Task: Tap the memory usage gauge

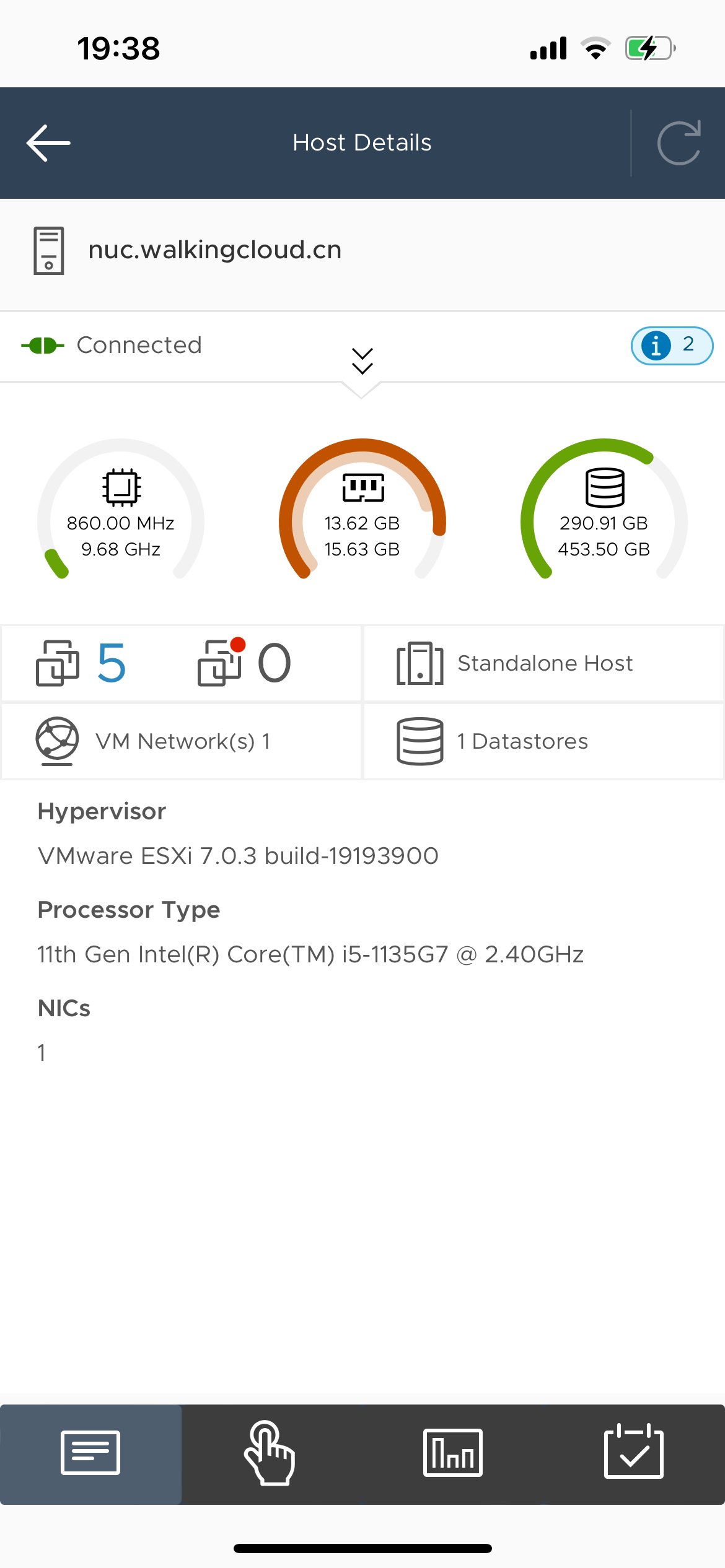Action: tap(362, 514)
